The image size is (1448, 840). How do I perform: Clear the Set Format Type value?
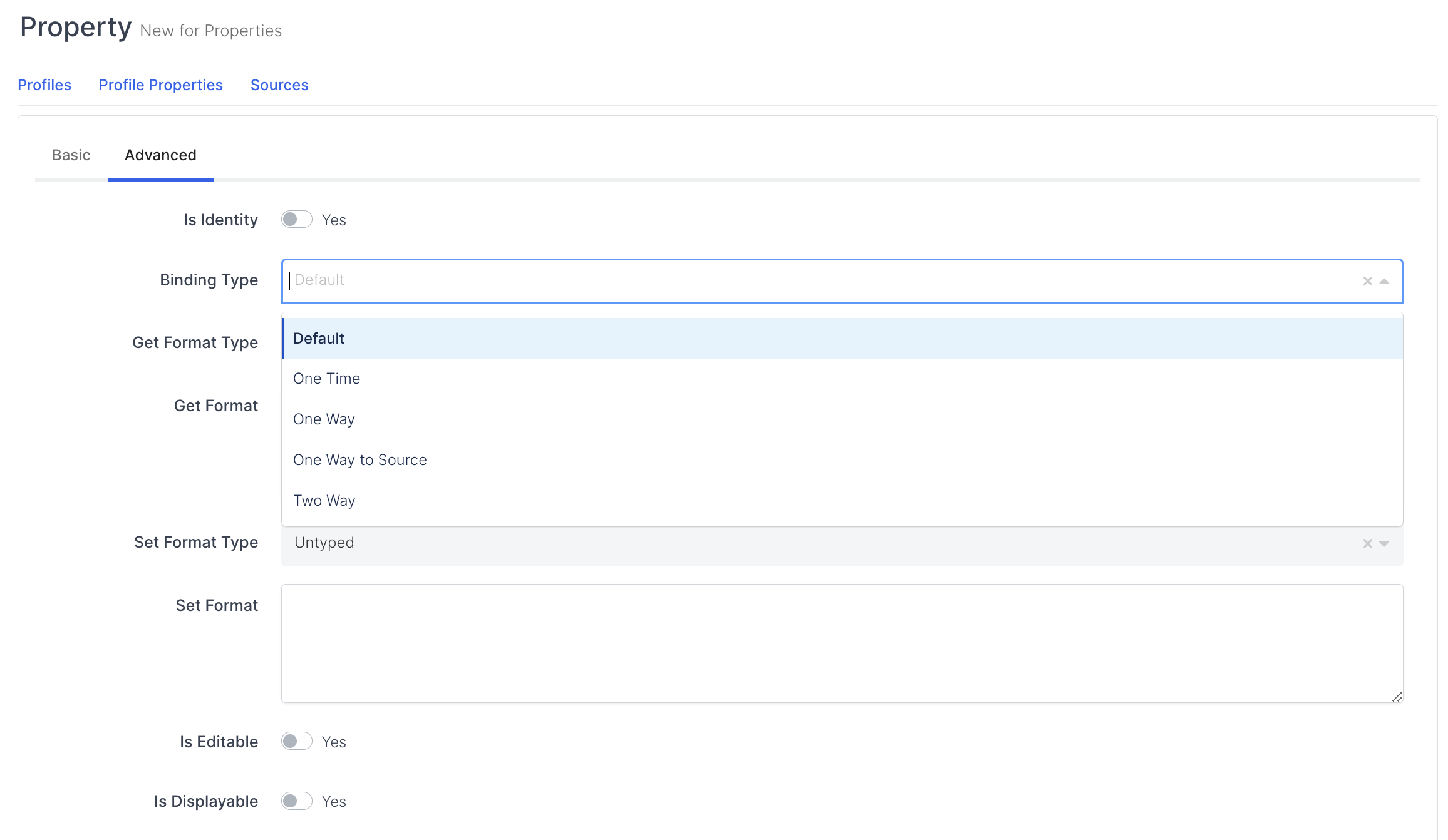point(1367,544)
